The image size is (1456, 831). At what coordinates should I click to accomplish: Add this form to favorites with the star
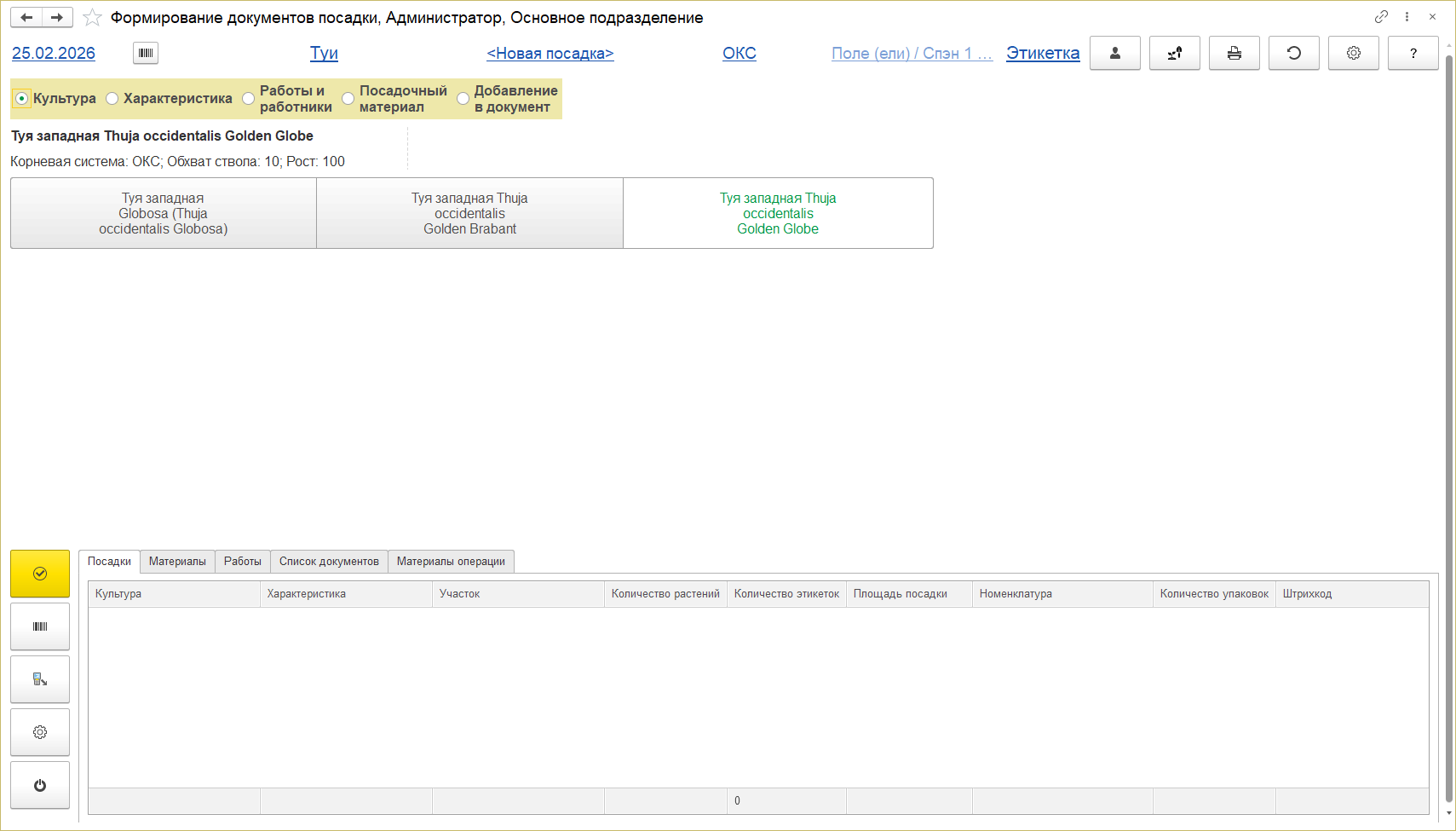92,18
